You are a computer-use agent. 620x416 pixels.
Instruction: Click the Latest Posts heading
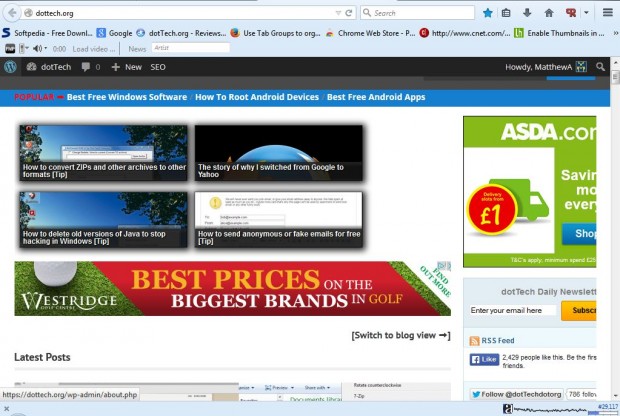[x=42, y=357]
